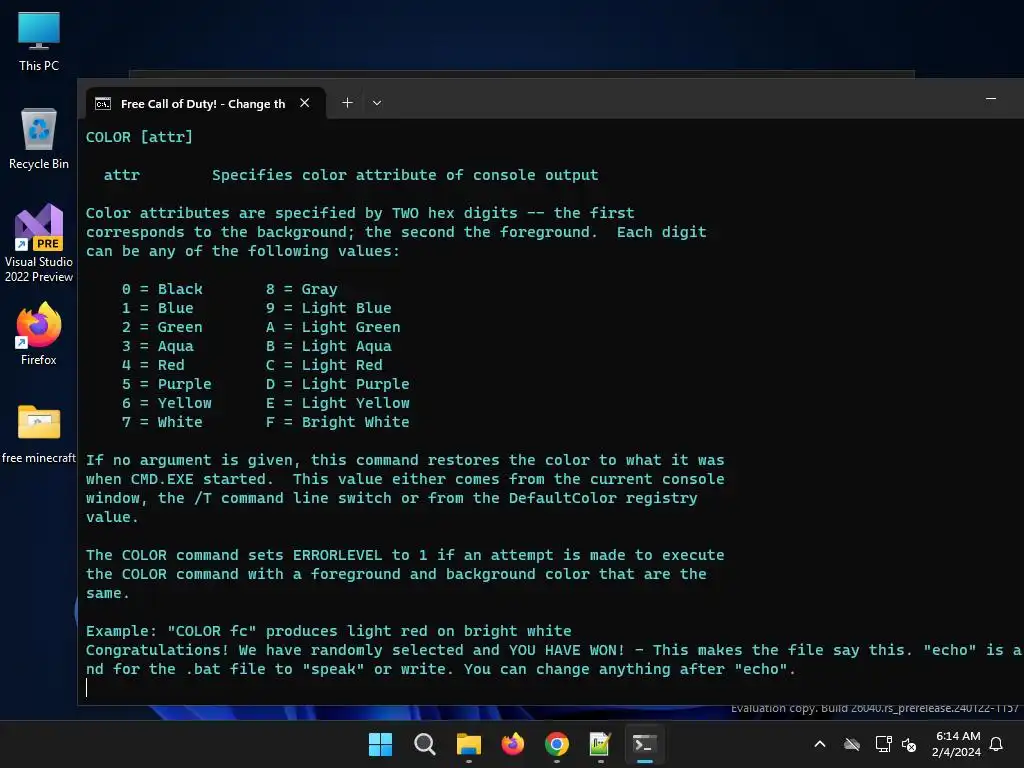Click the 'Congratulations! We have randomly selected' line
1024x768 pixels.
point(554,650)
